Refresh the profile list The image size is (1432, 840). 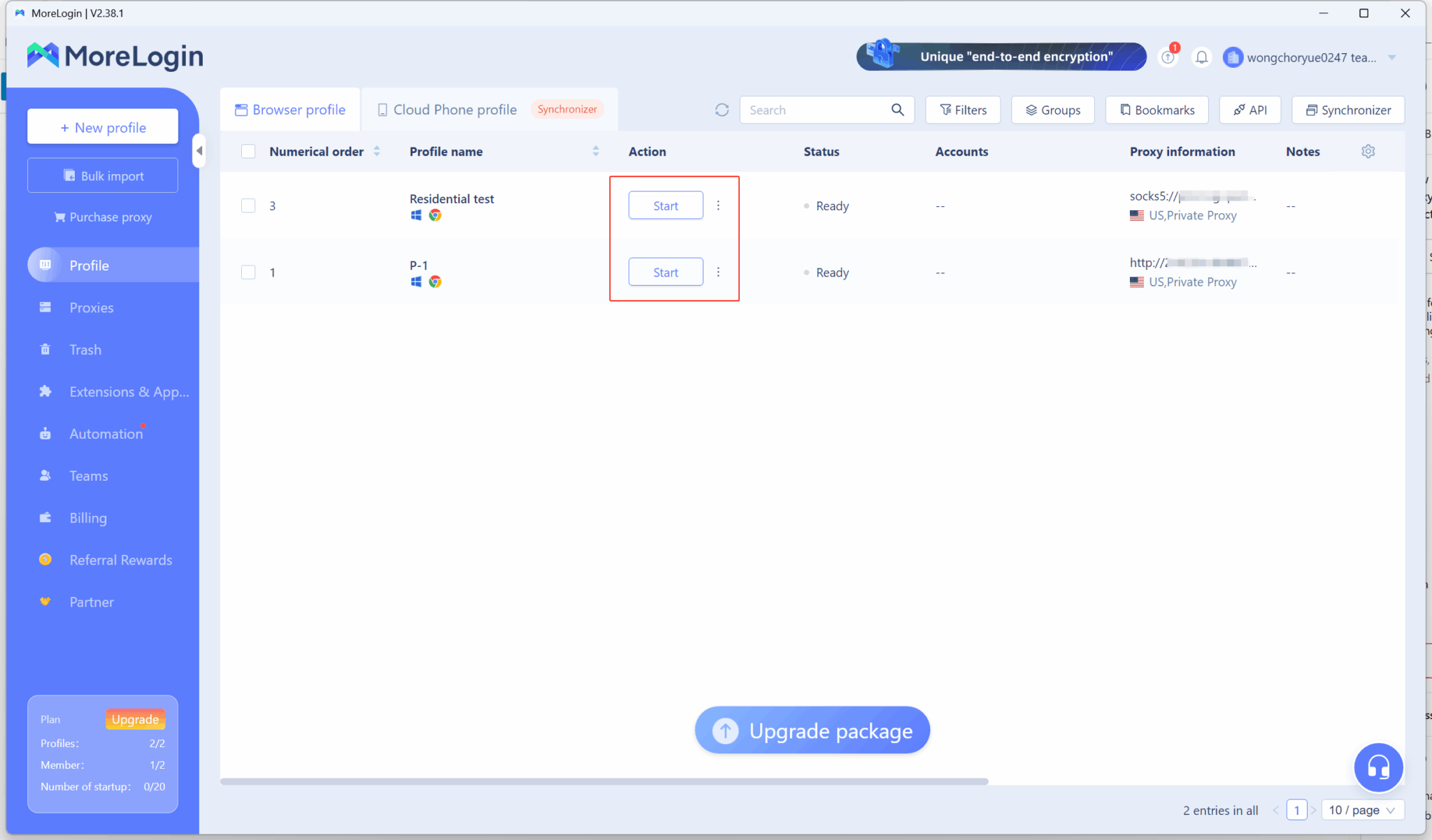[722, 110]
